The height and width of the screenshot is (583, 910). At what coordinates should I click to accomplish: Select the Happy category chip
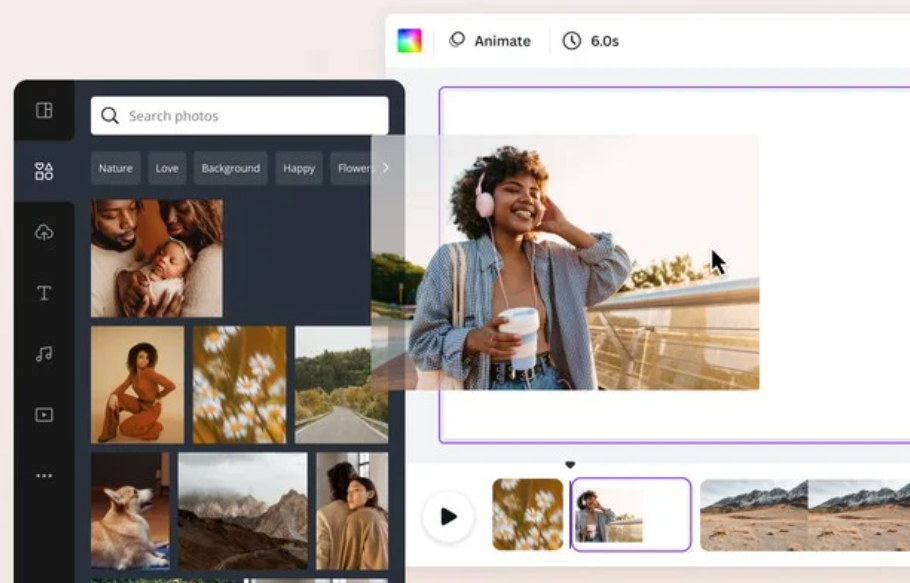(299, 168)
